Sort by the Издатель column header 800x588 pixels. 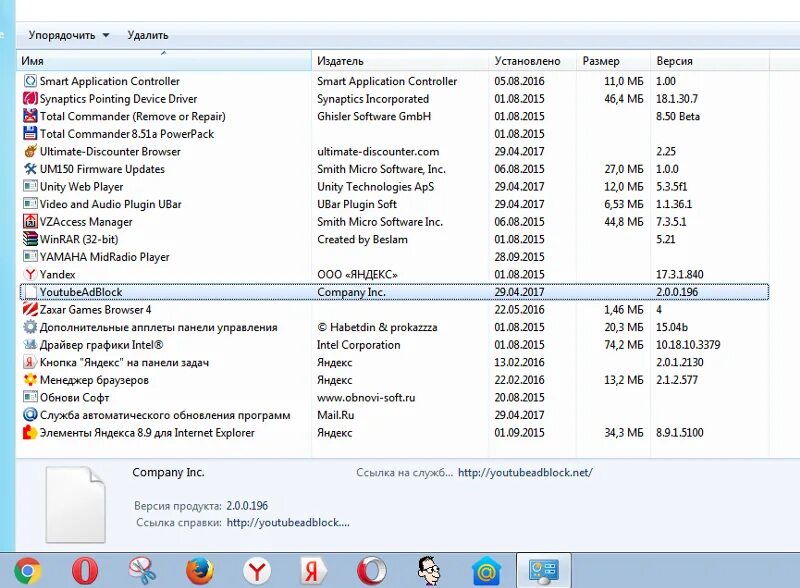pos(400,61)
